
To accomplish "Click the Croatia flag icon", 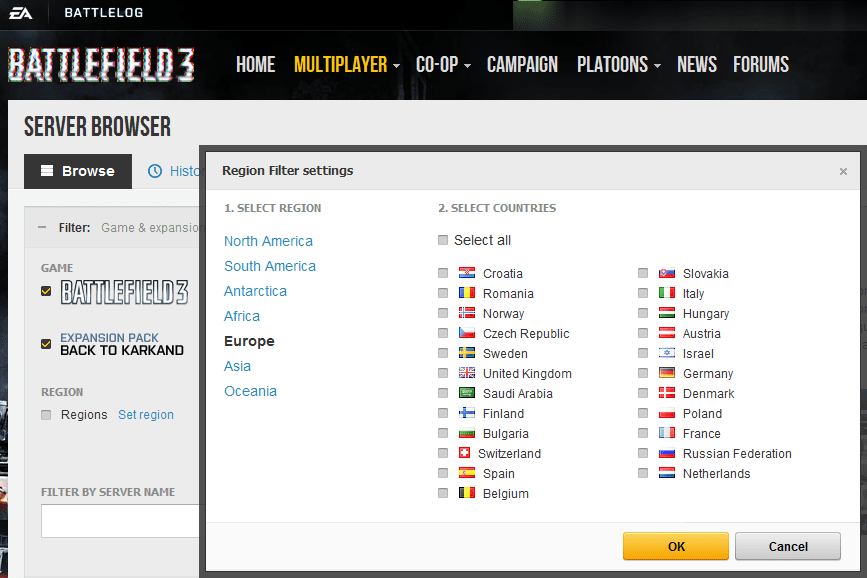I will (467, 273).
